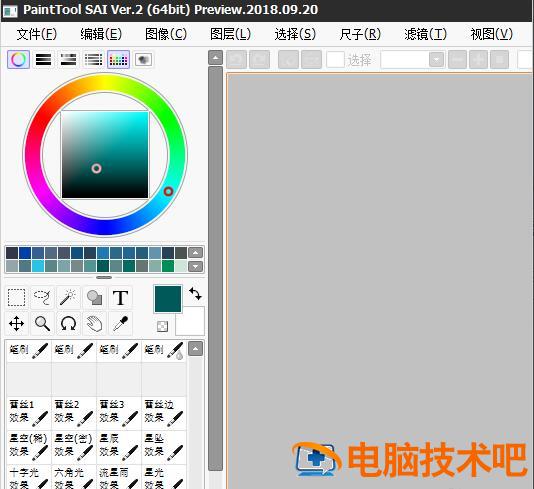Select the rectangular selection tool
534x489 pixels.
coord(17,298)
